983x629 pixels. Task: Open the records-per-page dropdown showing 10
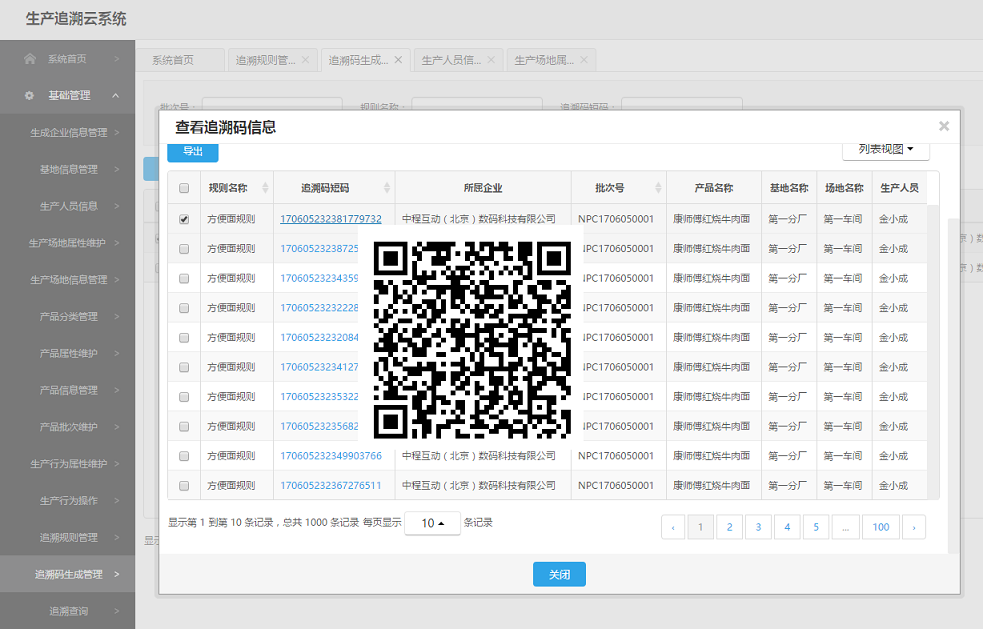[432, 523]
